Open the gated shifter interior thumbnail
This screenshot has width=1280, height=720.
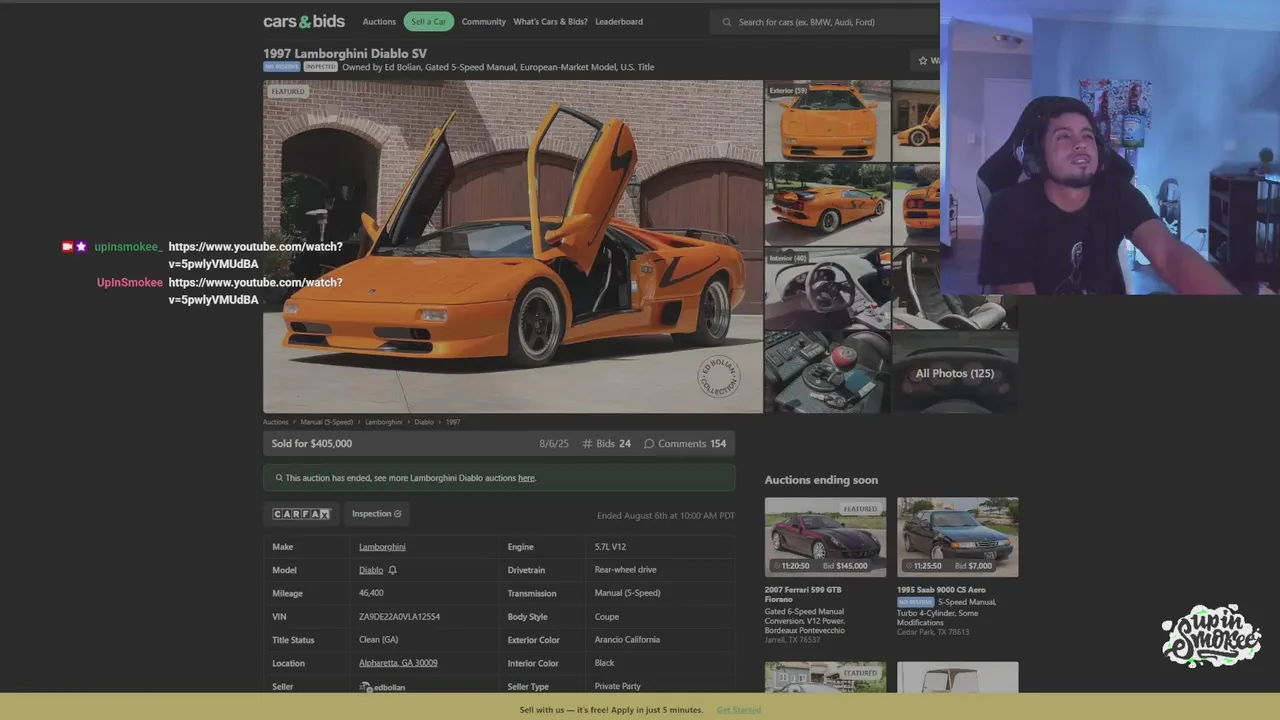coord(827,372)
